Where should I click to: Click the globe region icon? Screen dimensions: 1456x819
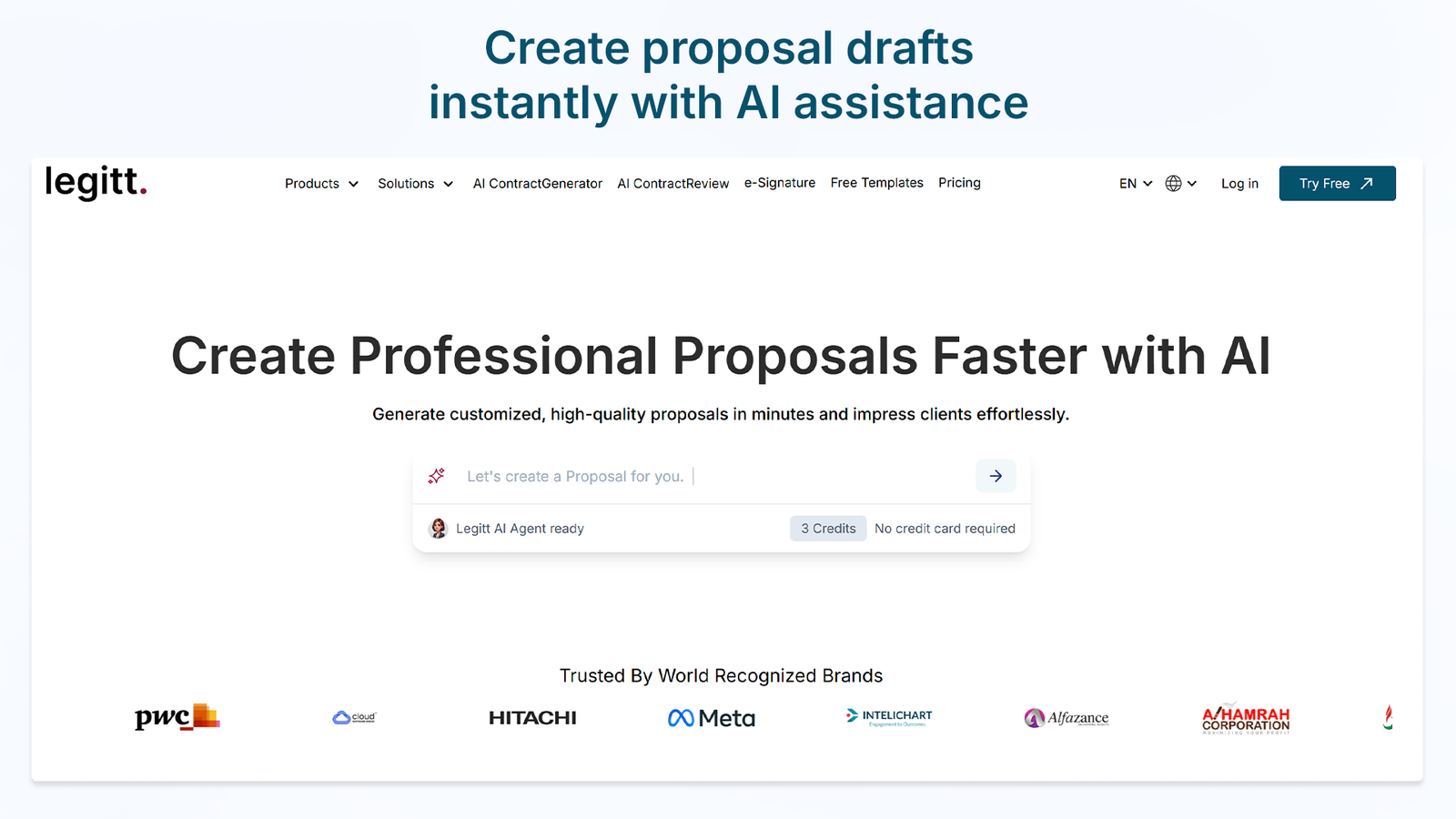click(1174, 184)
